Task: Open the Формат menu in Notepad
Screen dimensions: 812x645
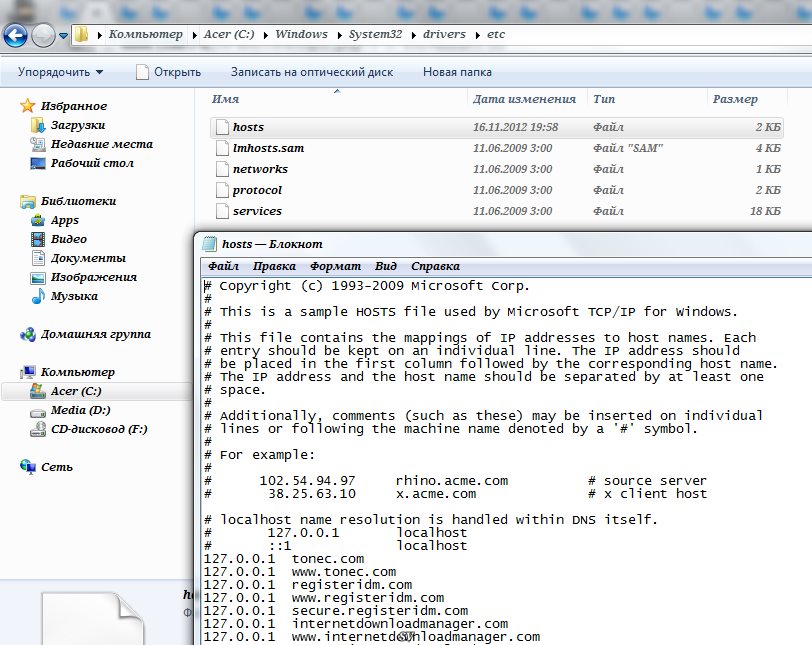Action: (335, 266)
